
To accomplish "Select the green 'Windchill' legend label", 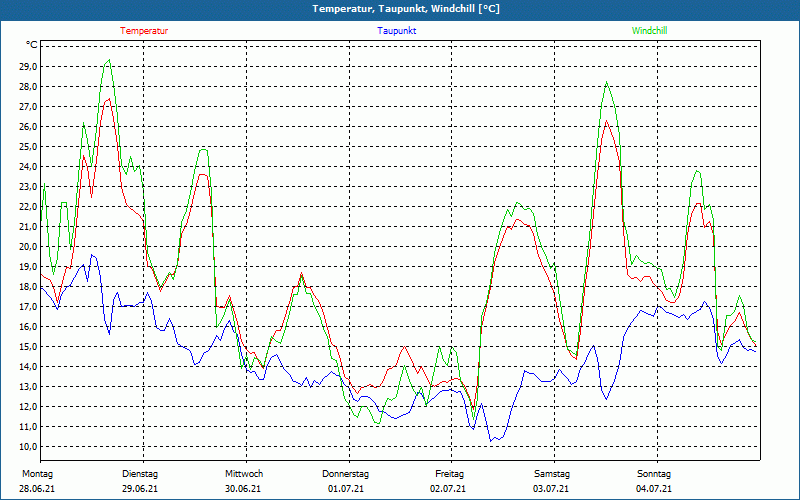I will point(649,31).
